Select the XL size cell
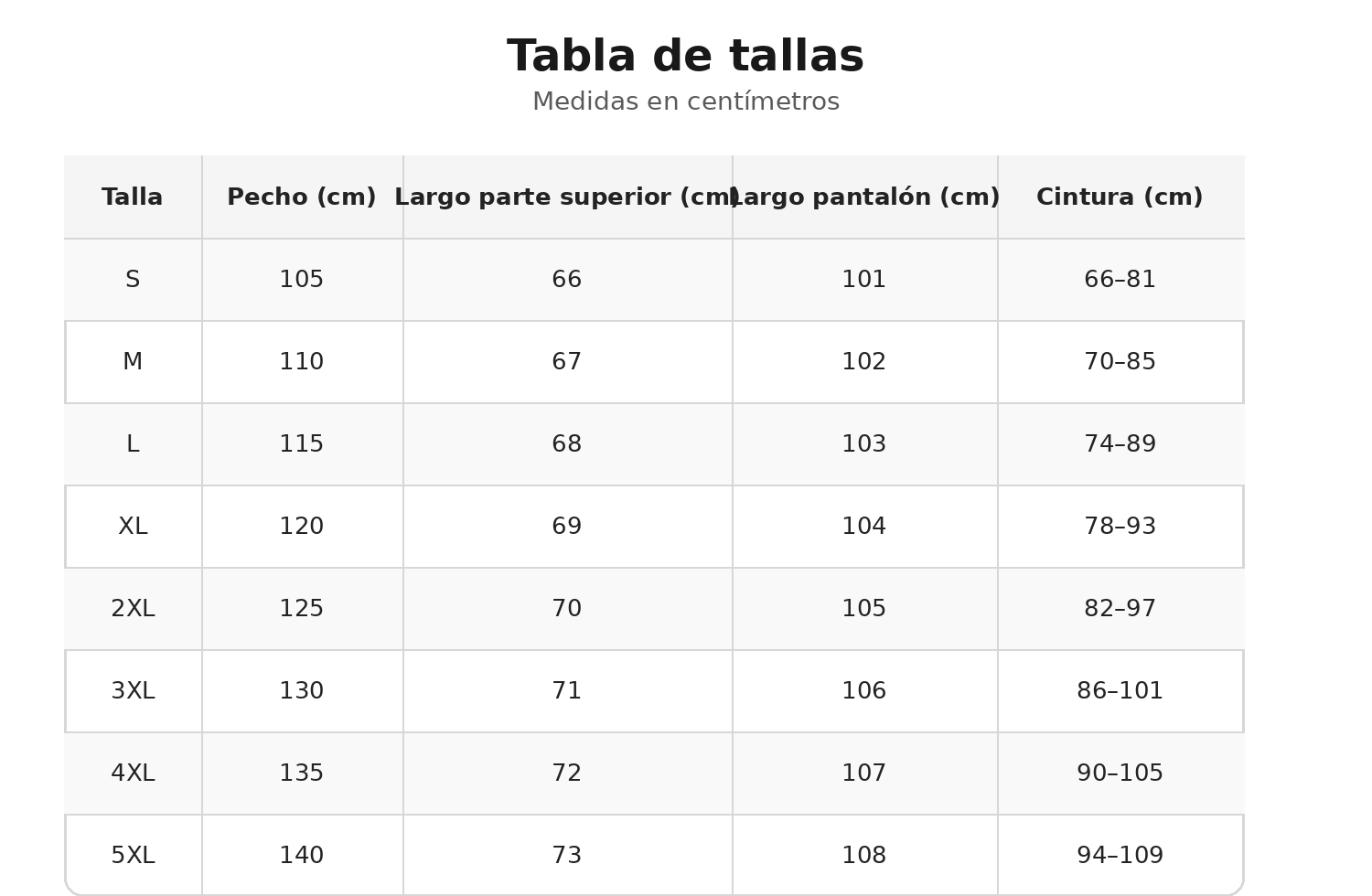 click(x=133, y=527)
